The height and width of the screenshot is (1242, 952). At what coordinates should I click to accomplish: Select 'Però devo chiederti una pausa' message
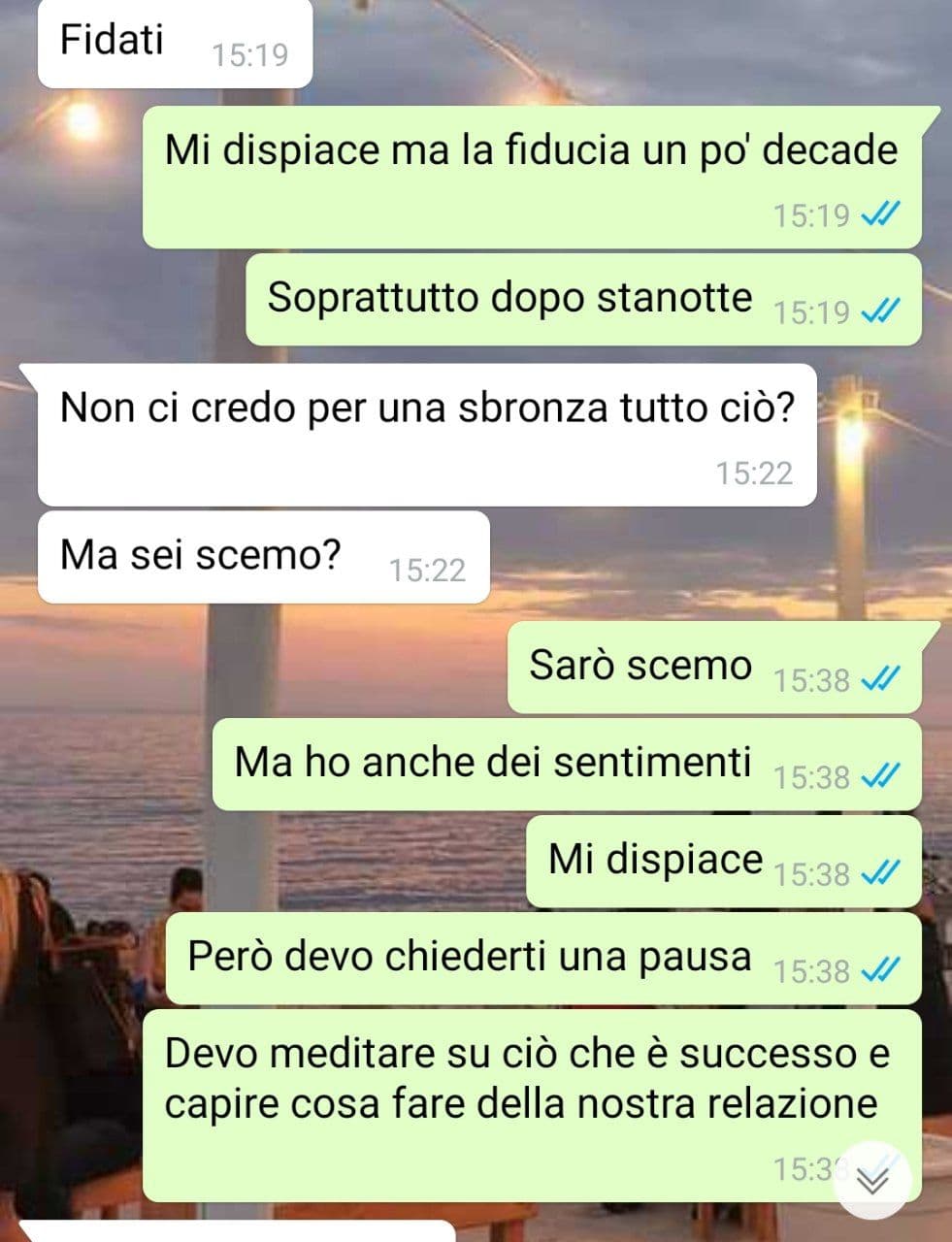coord(543,958)
